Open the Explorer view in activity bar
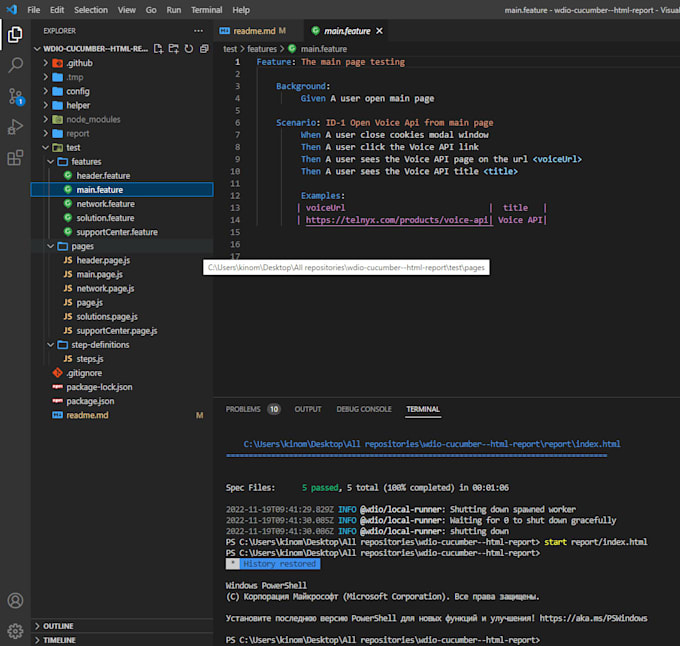The image size is (680, 646). click(x=15, y=35)
